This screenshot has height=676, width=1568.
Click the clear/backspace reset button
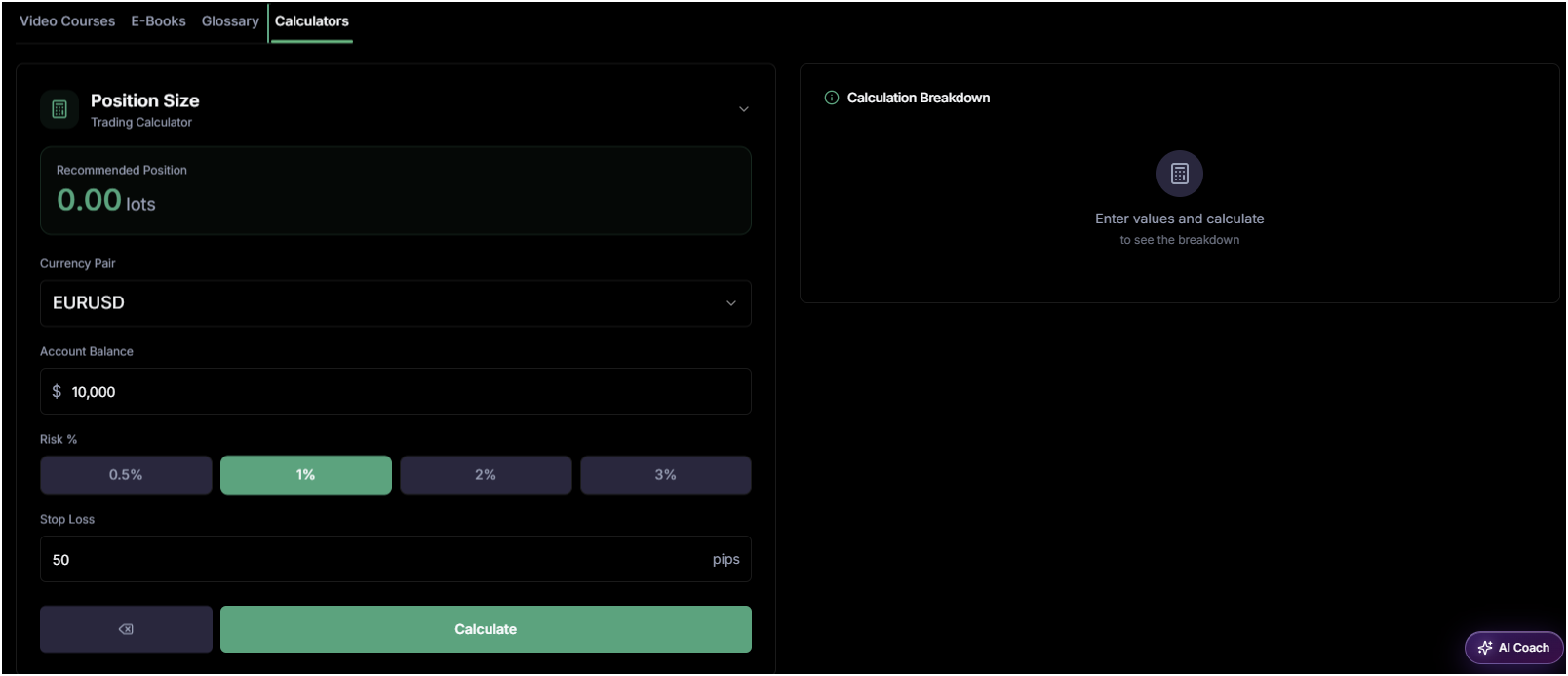[x=126, y=629]
